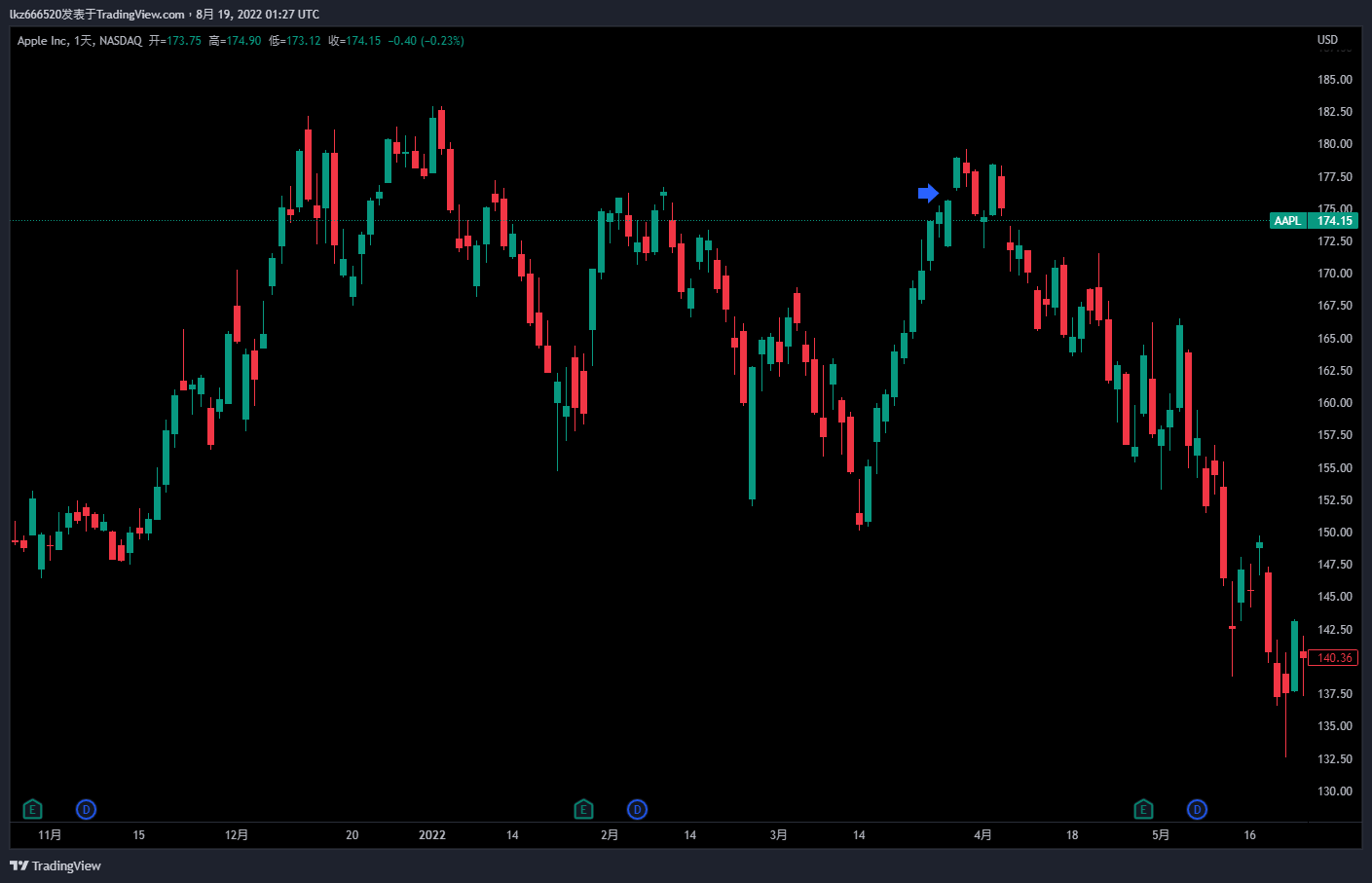Click the 12月 date axis label
Screen dimensions: 1372x883
pyautogui.click(x=237, y=835)
